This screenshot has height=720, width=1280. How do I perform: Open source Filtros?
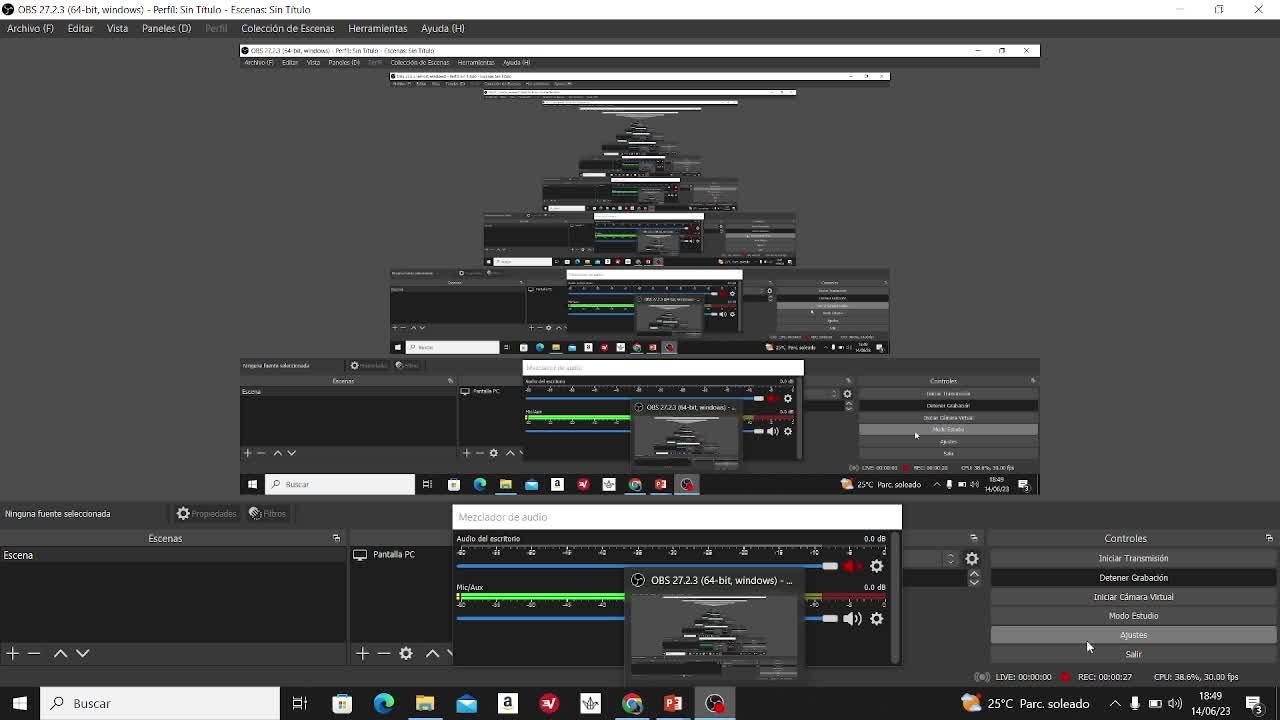click(267, 513)
